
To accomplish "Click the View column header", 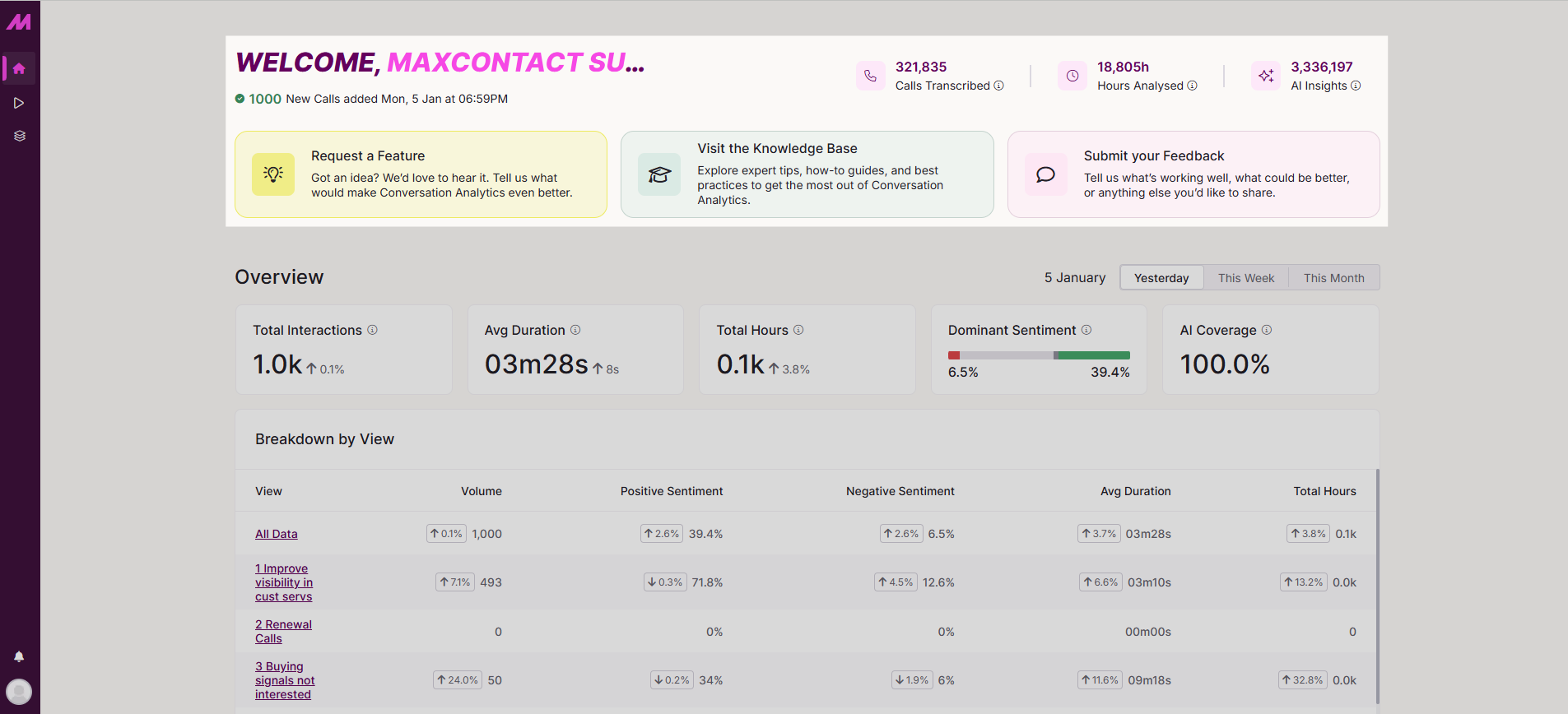I will [x=268, y=491].
